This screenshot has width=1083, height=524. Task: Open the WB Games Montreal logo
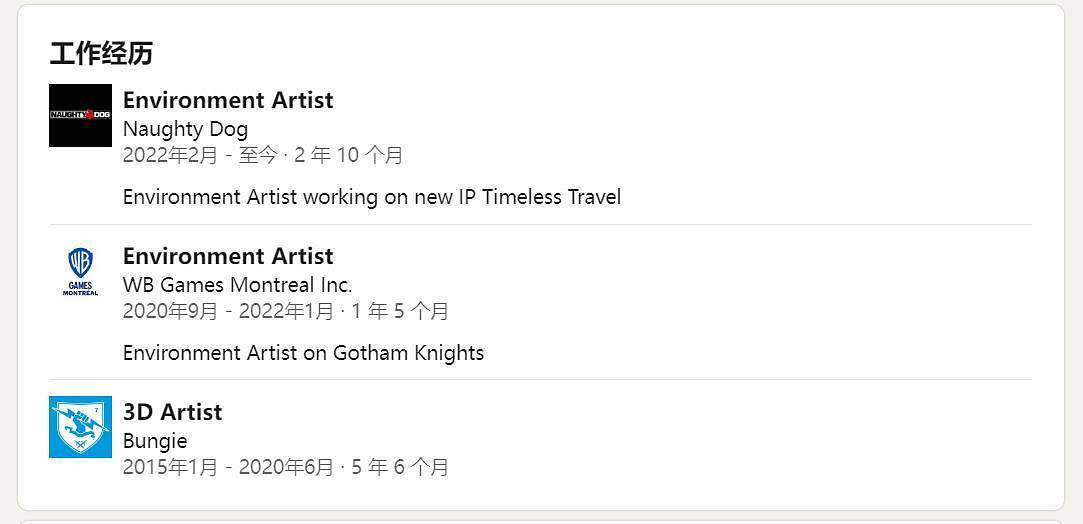pyautogui.click(x=80, y=271)
